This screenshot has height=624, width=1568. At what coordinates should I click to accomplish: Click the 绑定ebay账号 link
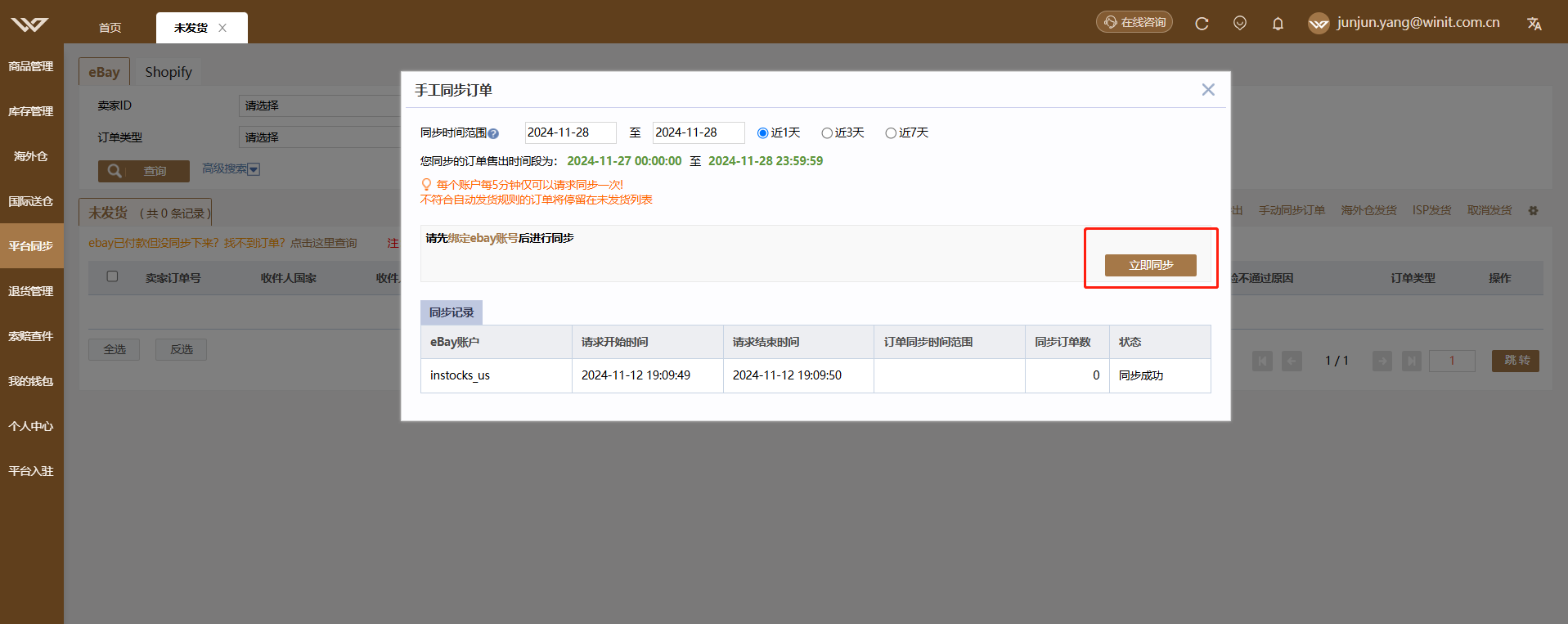tap(483, 238)
